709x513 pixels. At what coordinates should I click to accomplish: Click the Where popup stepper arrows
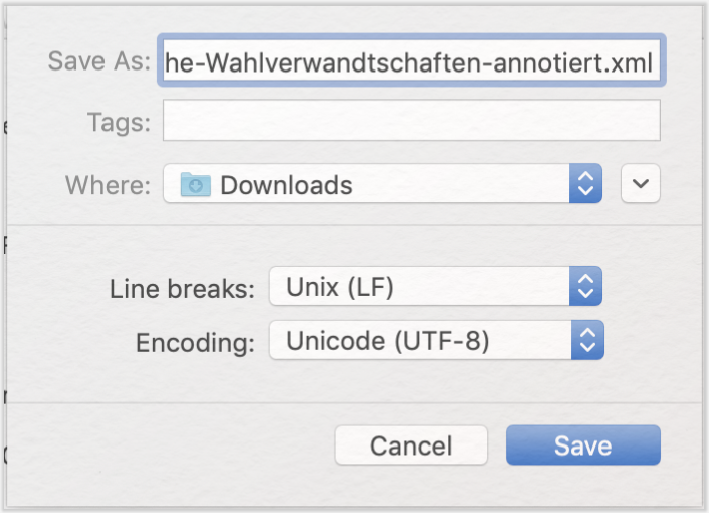[586, 184]
